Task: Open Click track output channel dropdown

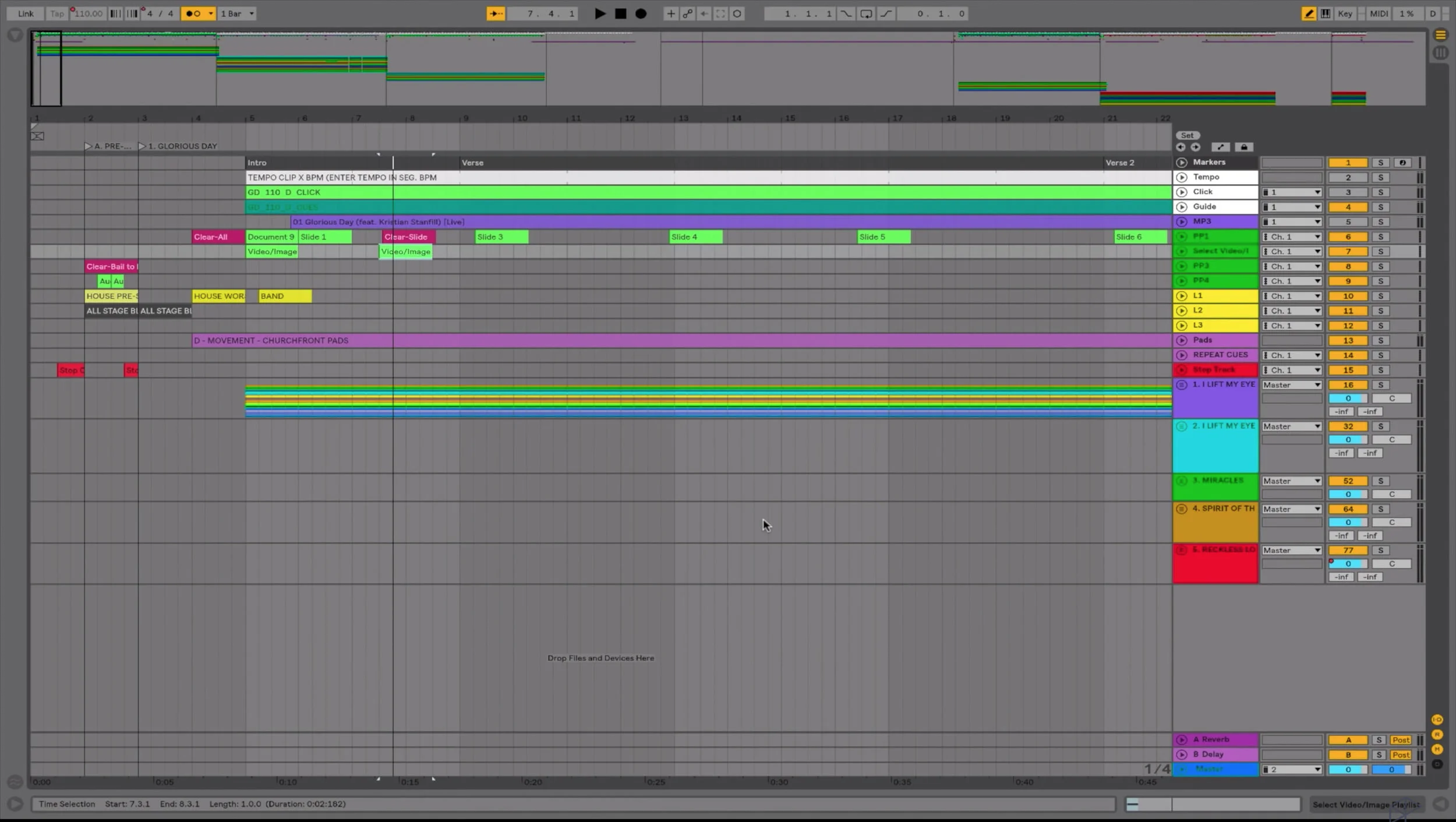Action: [x=1292, y=192]
